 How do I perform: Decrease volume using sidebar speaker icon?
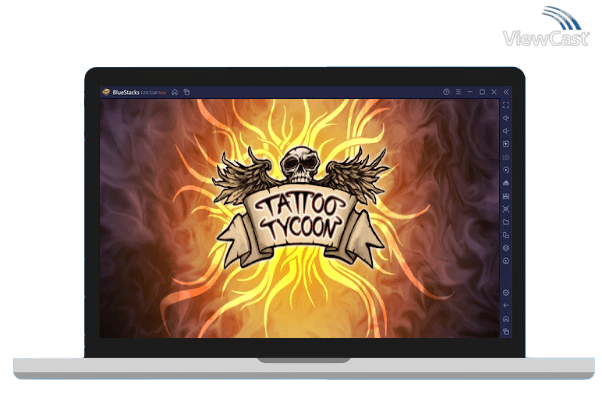tap(506, 131)
